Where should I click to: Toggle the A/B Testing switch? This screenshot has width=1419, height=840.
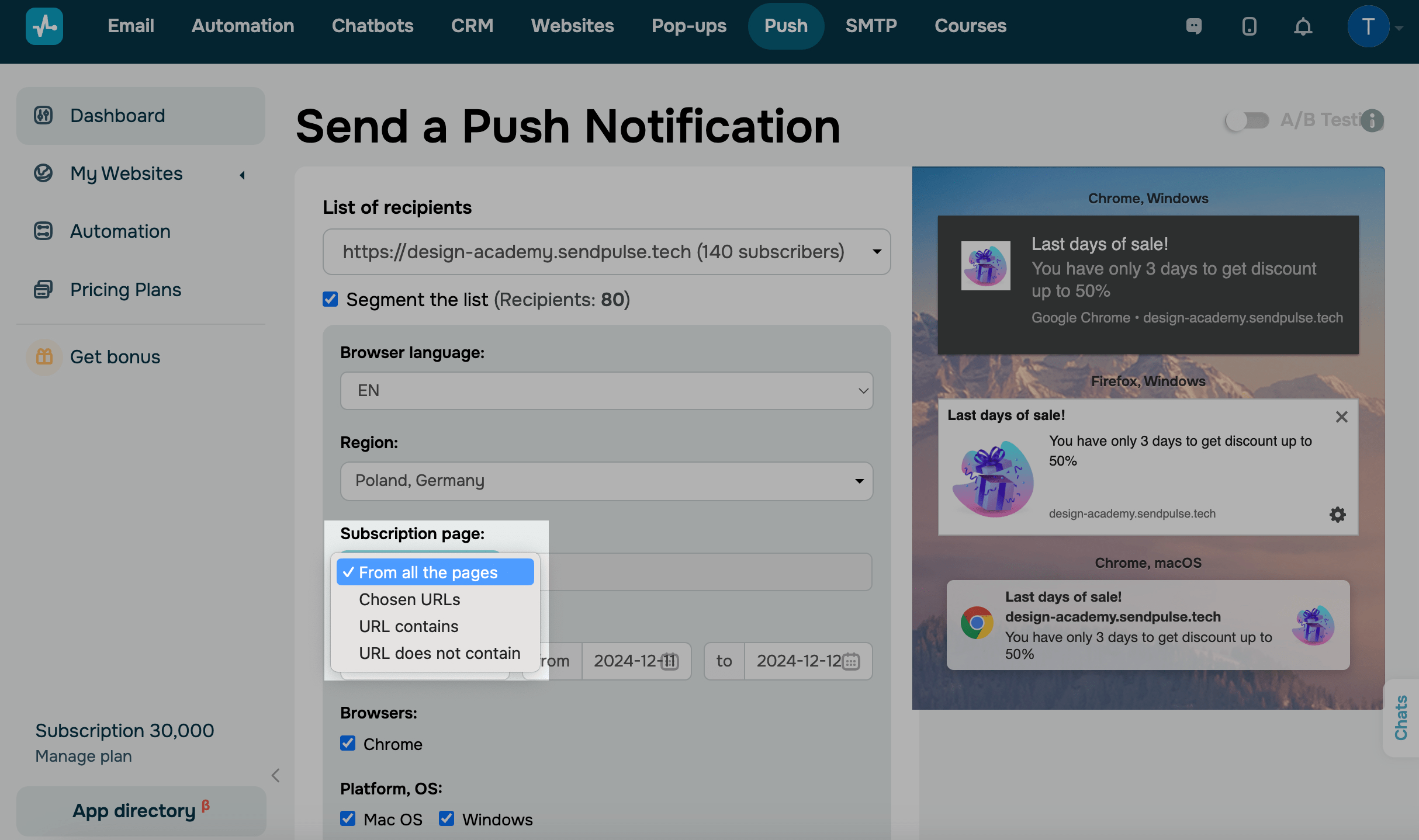pyautogui.click(x=1247, y=120)
